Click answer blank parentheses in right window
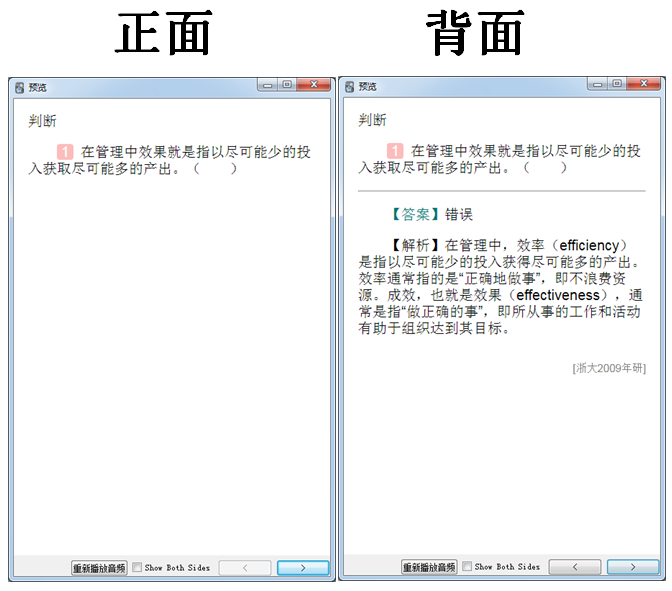The image size is (672, 591). click(545, 168)
